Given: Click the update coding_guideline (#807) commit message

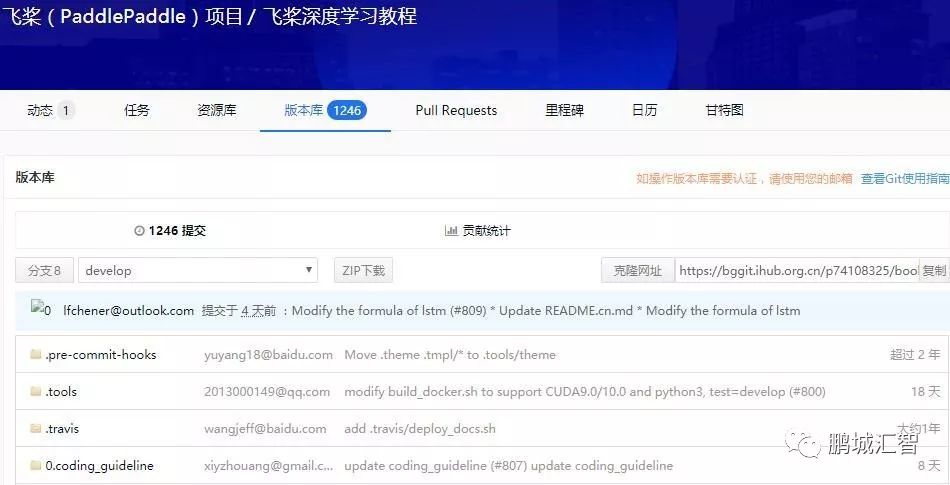Looking at the screenshot, I should pyautogui.click(x=508, y=466).
